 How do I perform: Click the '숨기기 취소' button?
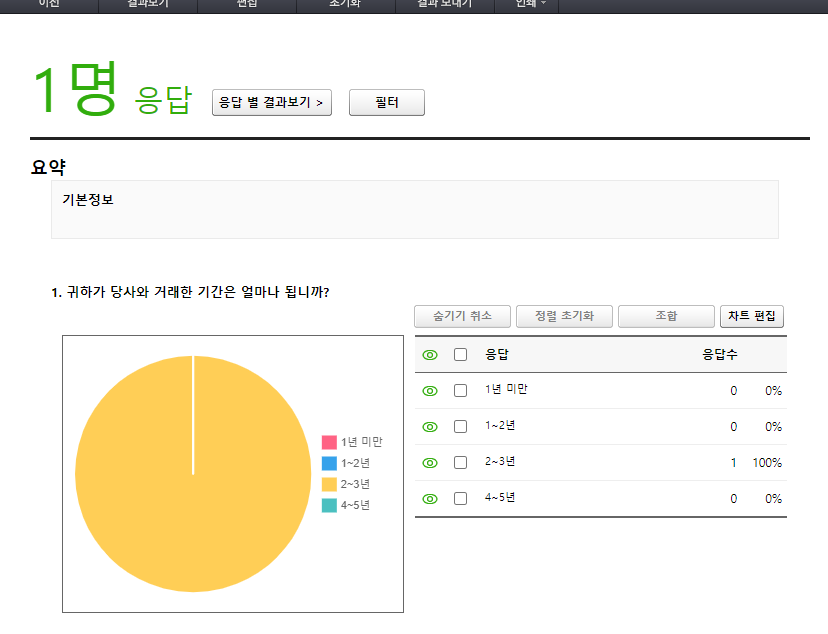(462, 316)
